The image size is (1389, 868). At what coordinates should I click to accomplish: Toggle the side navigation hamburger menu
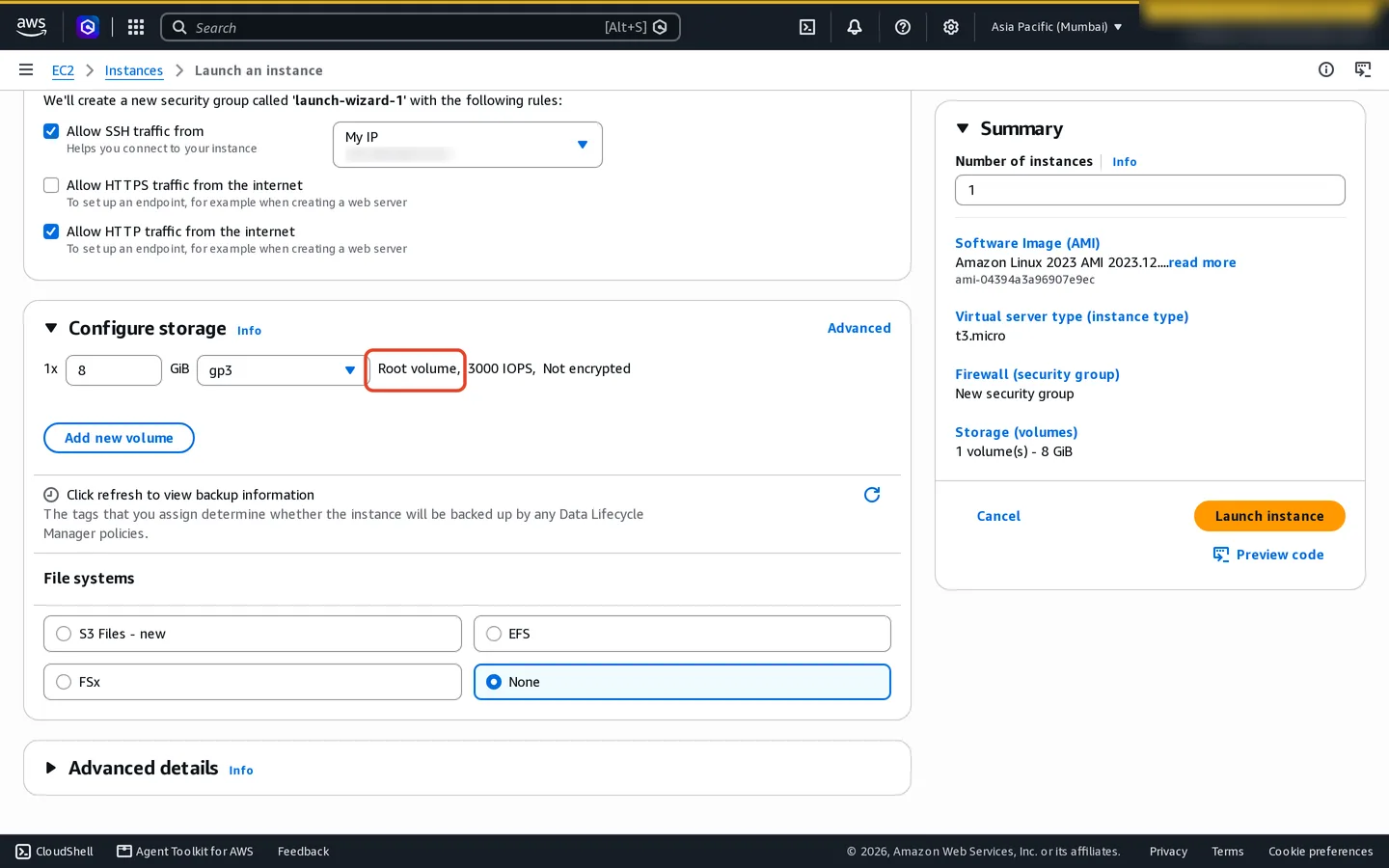(26, 69)
